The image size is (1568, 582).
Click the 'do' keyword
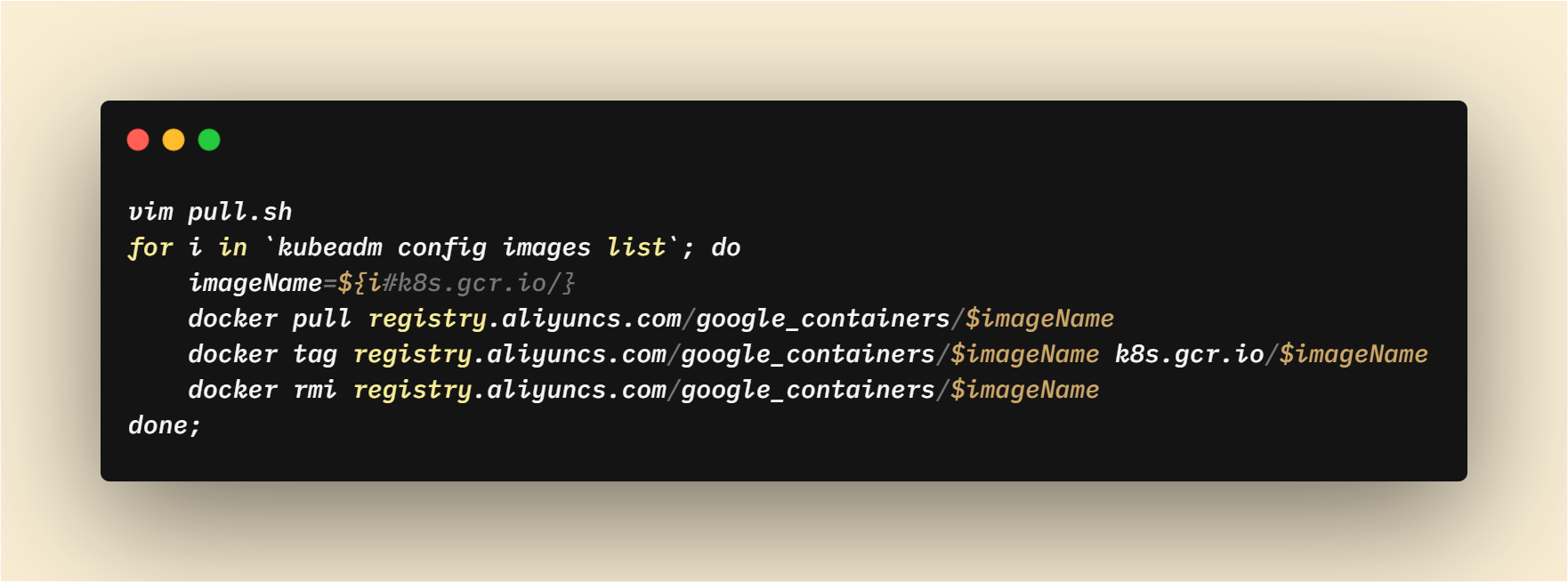coord(726,247)
